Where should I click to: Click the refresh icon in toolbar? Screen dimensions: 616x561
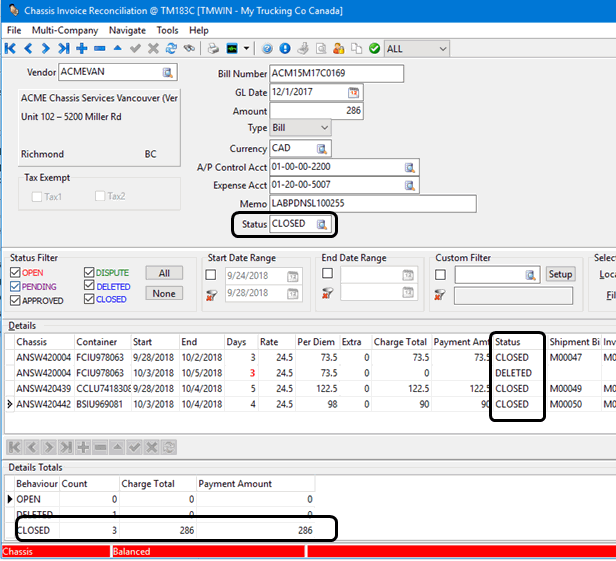coord(171,48)
